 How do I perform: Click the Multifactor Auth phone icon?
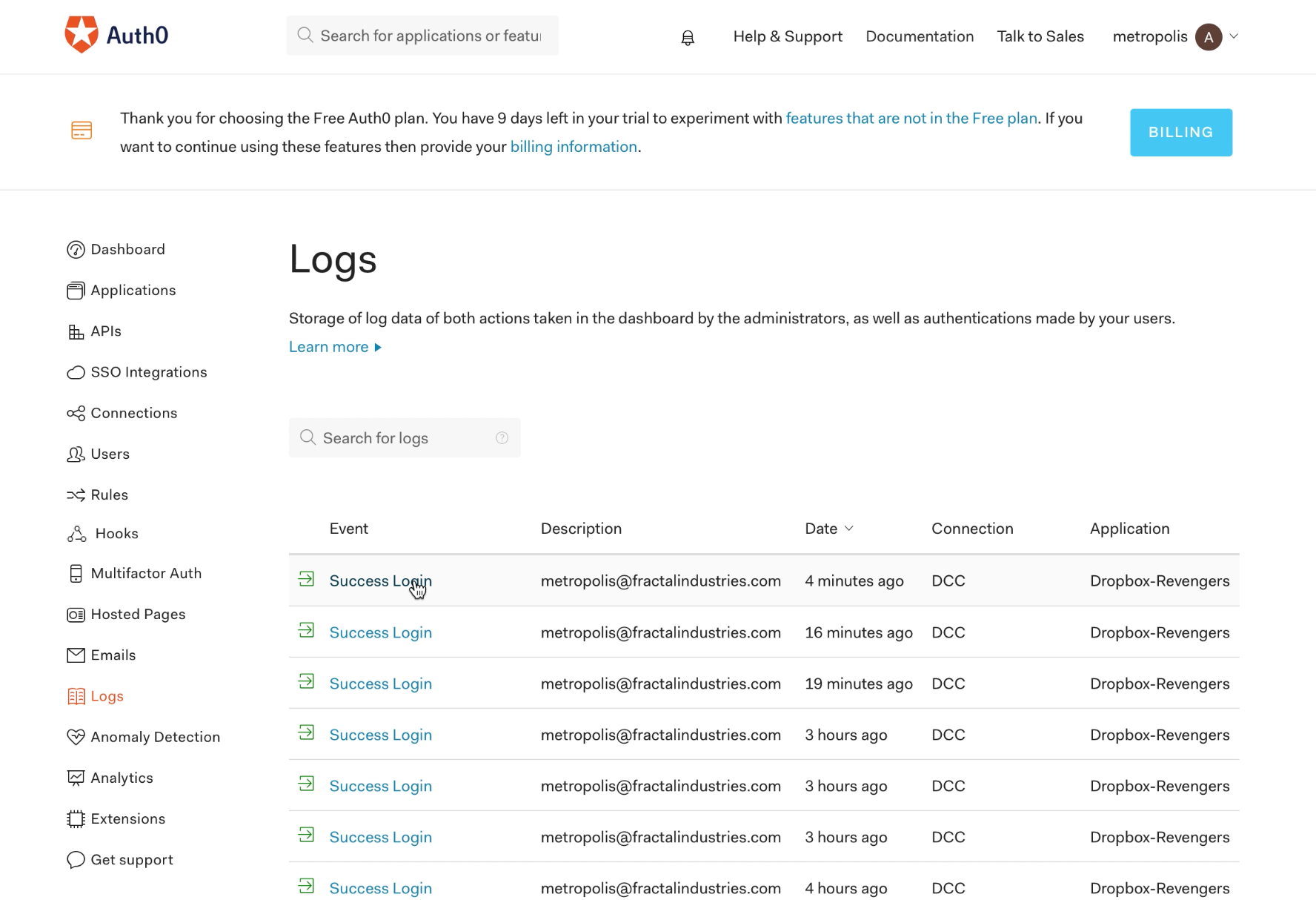coord(76,573)
